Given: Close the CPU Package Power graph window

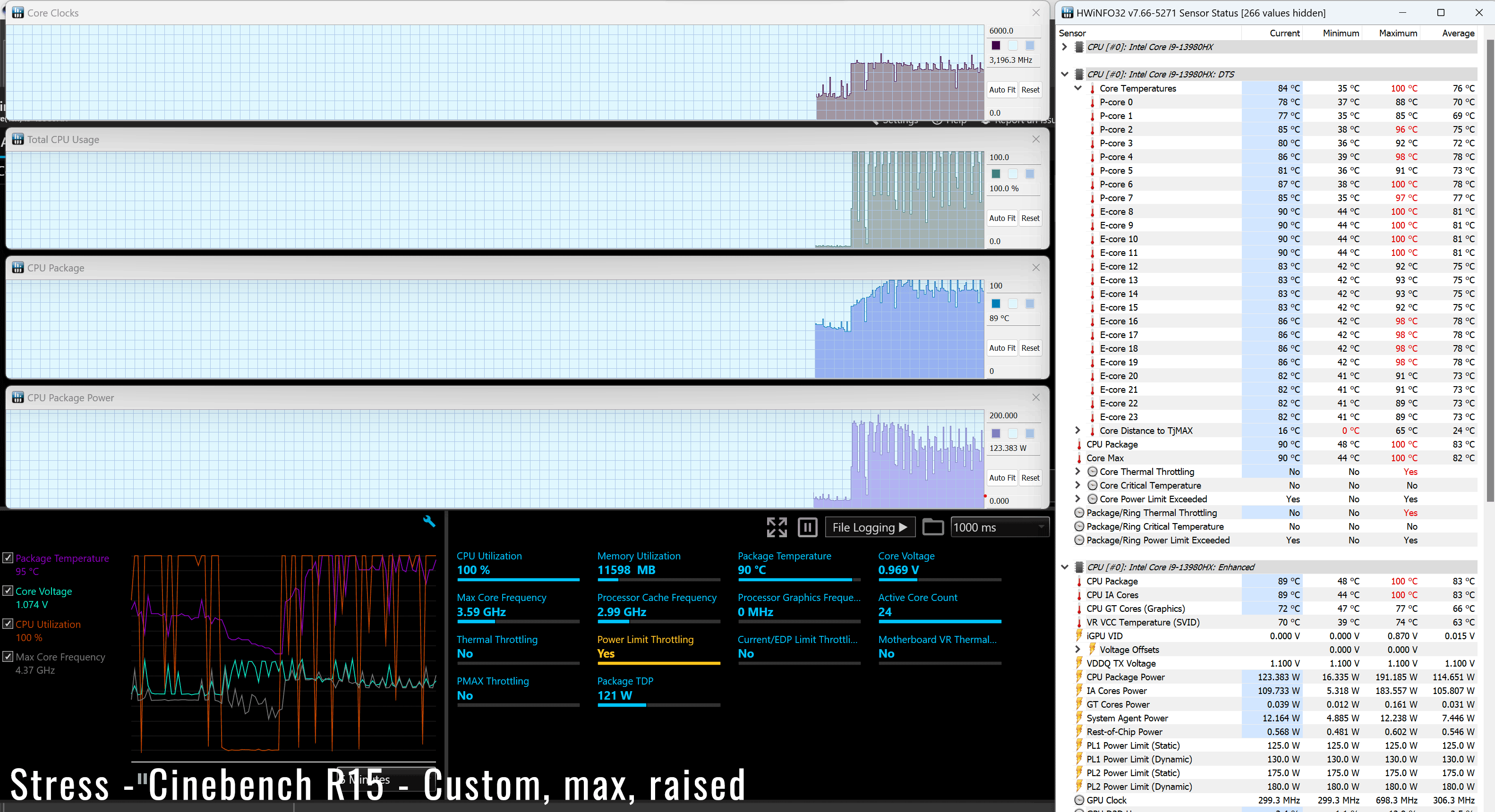Looking at the screenshot, I should (x=1036, y=398).
